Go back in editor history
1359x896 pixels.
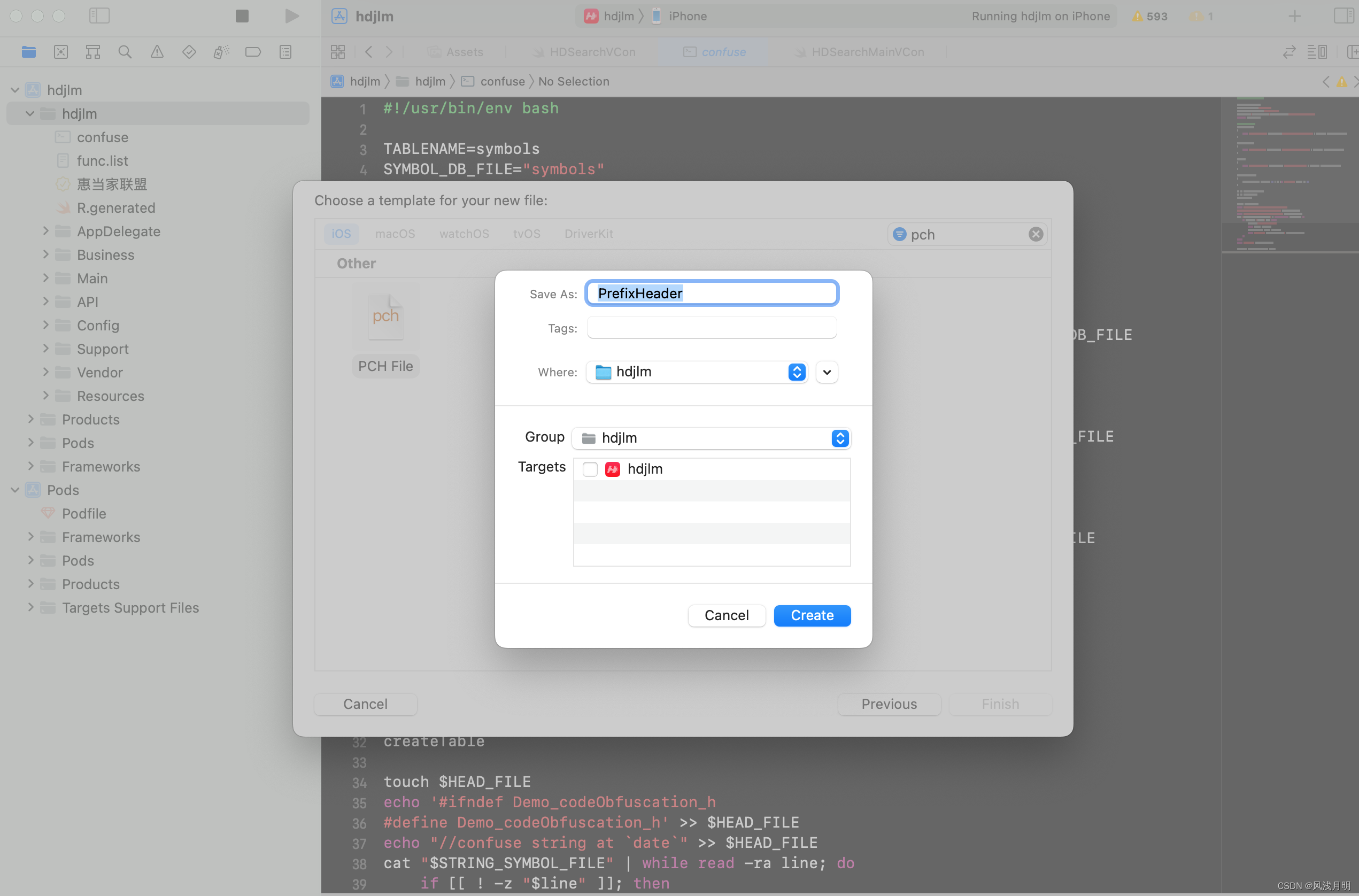coord(368,52)
